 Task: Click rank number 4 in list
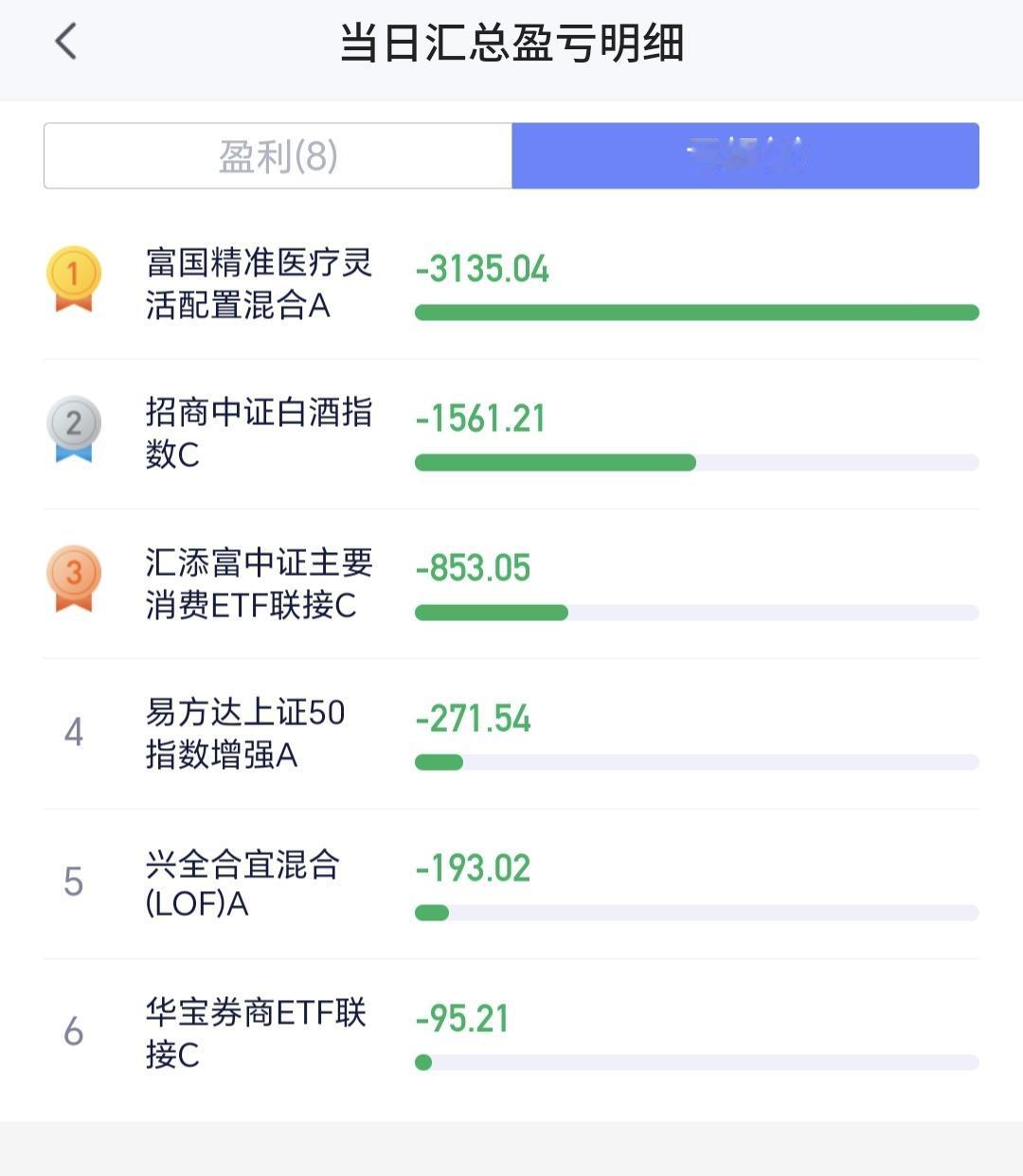coord(74,732)
